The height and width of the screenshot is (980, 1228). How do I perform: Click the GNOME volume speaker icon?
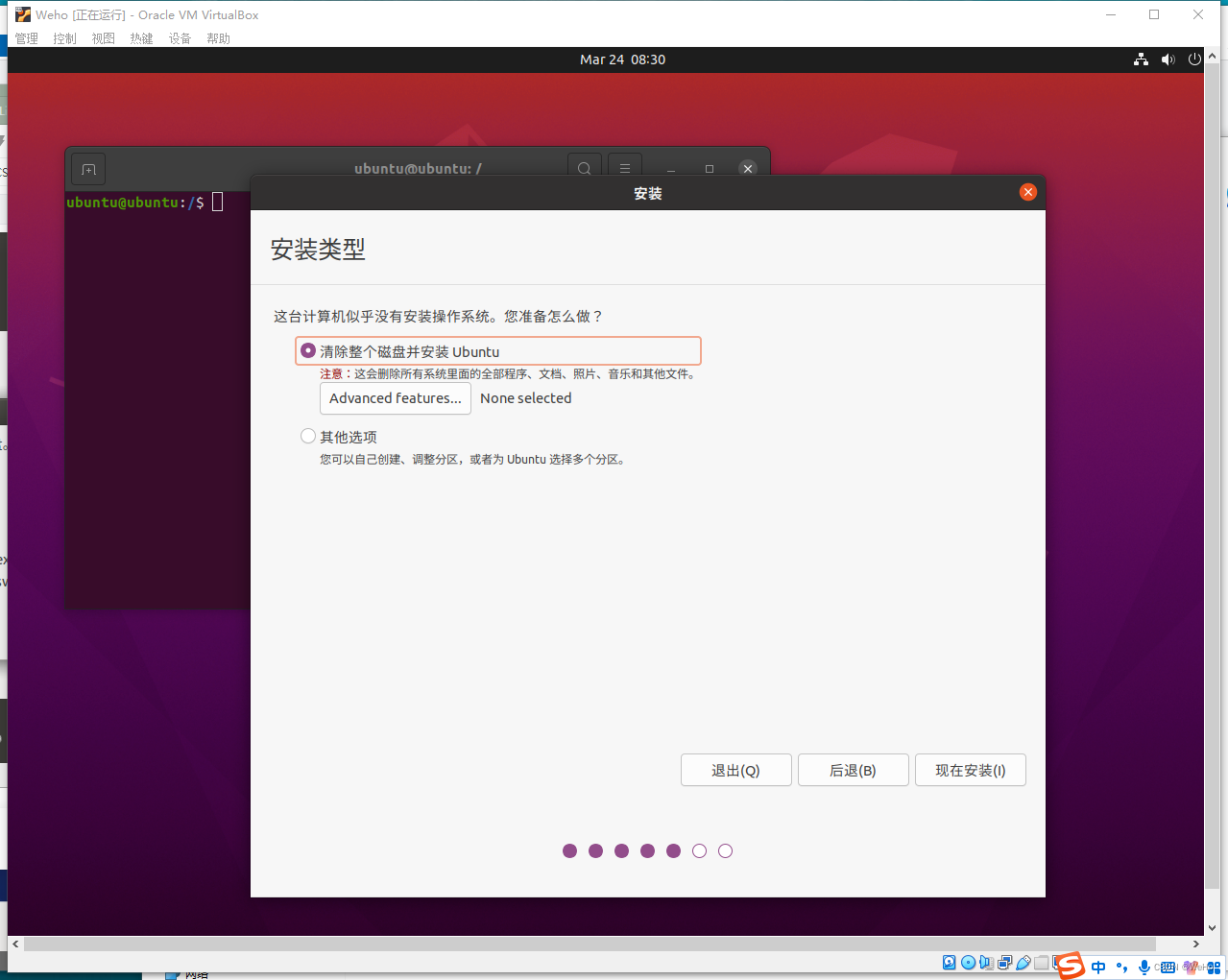point(1168,60)
